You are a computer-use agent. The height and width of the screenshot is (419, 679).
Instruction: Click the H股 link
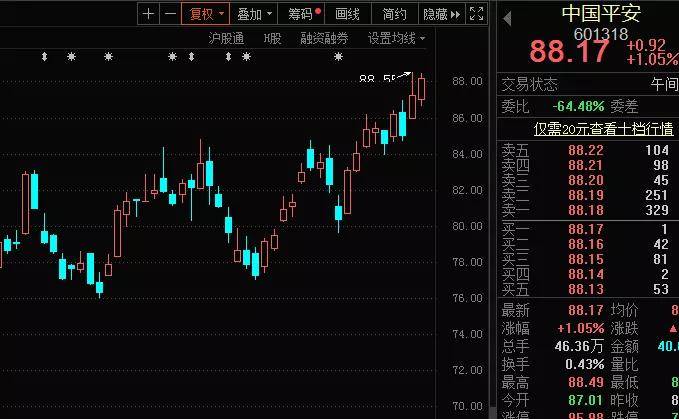tap(273, 39)
